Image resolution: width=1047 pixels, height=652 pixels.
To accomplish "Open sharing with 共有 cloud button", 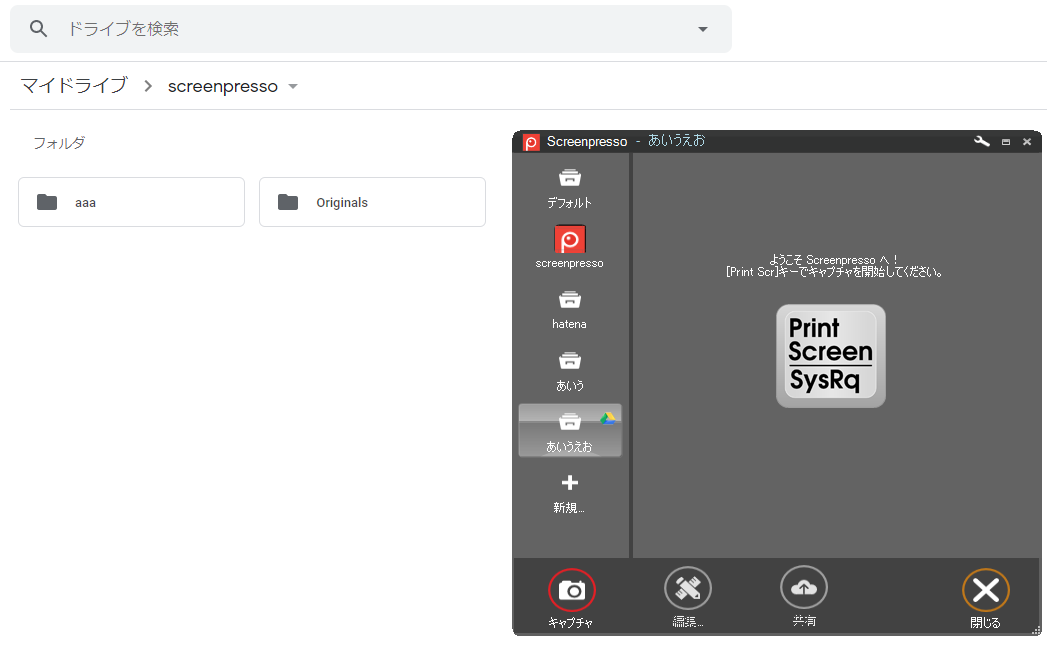I will tap(804, 588).
